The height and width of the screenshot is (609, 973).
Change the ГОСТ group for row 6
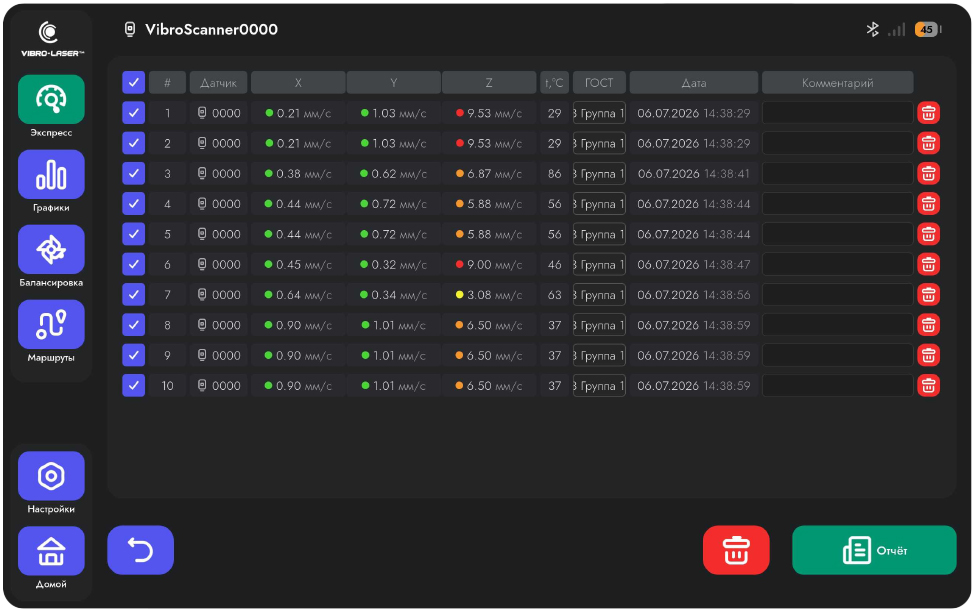(x=599, y=264)
